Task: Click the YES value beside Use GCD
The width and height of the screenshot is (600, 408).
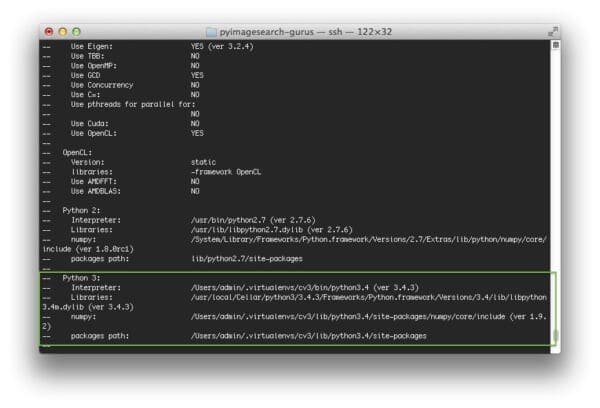Action: pos(197,75)
